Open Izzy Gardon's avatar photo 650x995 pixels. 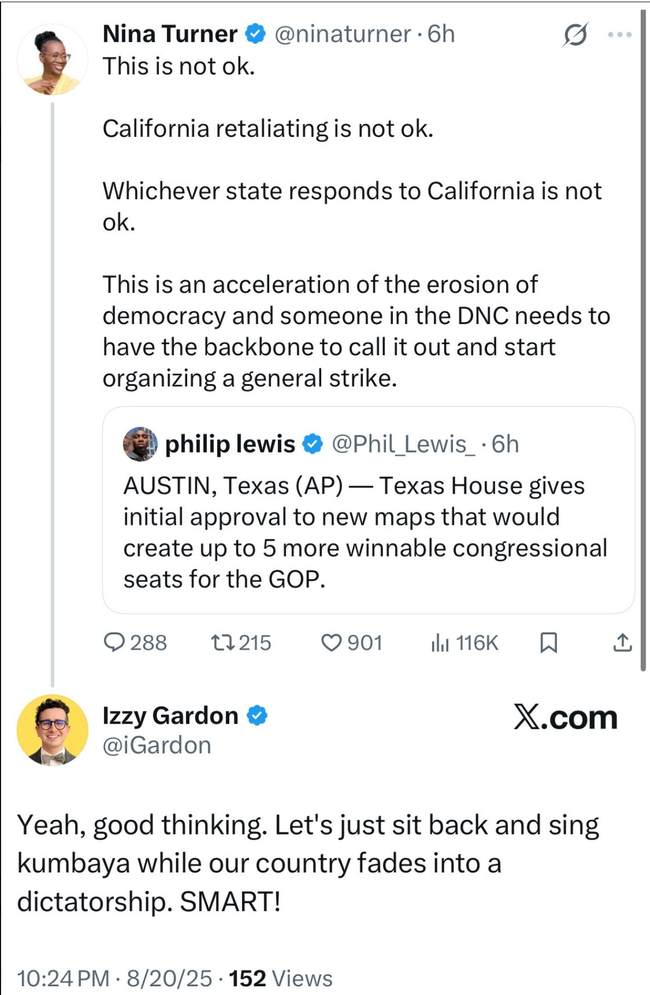click(52, 730)
